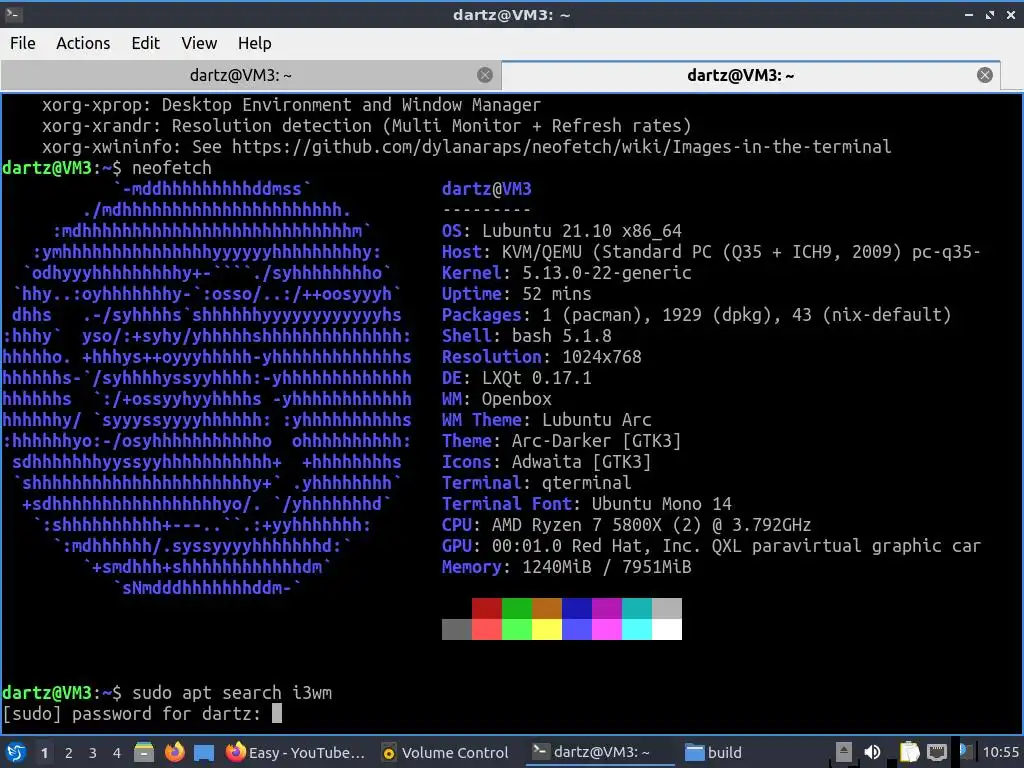
Task: Switch to workspace 2
Action: 69,753
